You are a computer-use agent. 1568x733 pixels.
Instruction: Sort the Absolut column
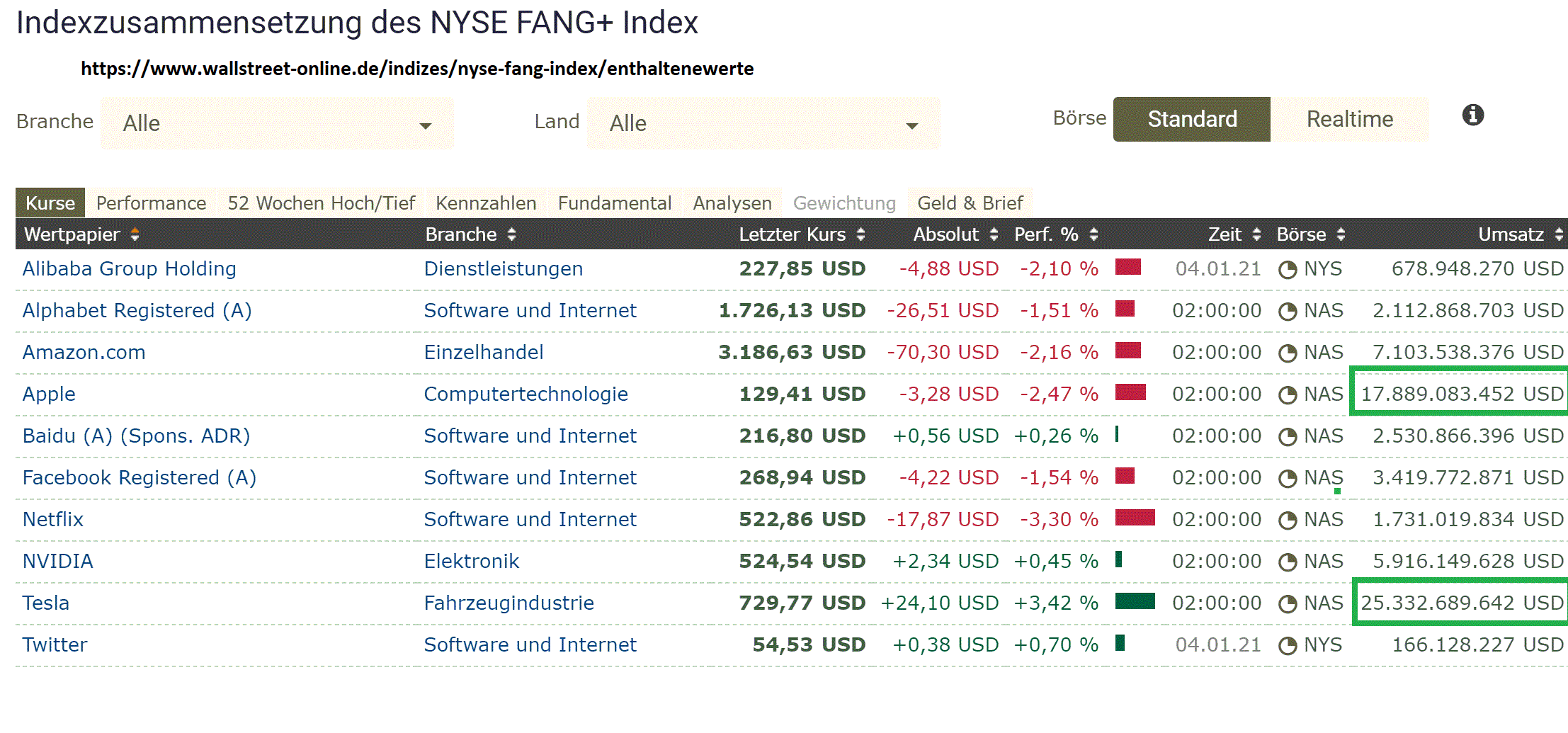[x=994, y=234]
